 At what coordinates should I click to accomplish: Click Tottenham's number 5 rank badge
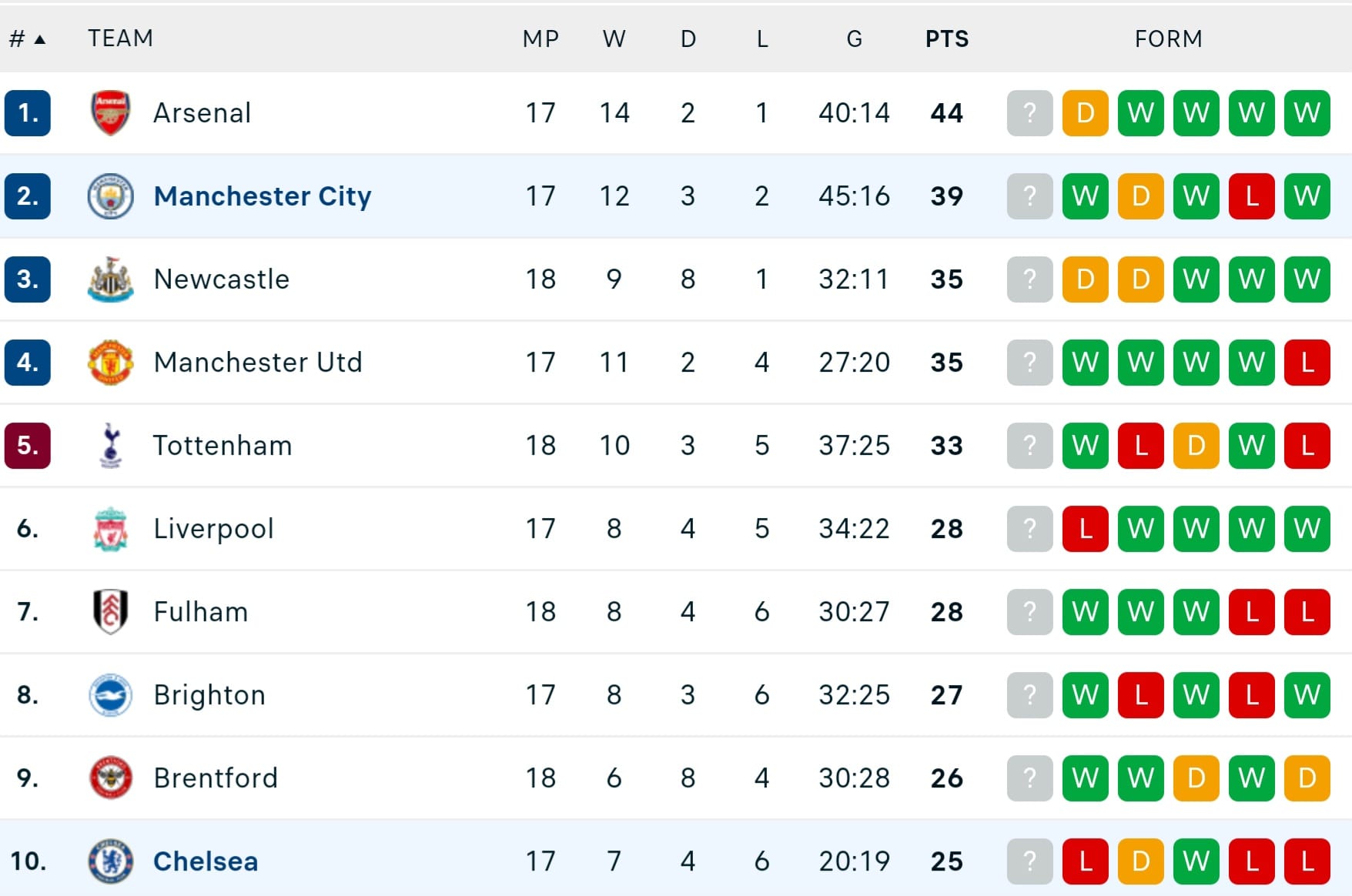tap(28, 446)
